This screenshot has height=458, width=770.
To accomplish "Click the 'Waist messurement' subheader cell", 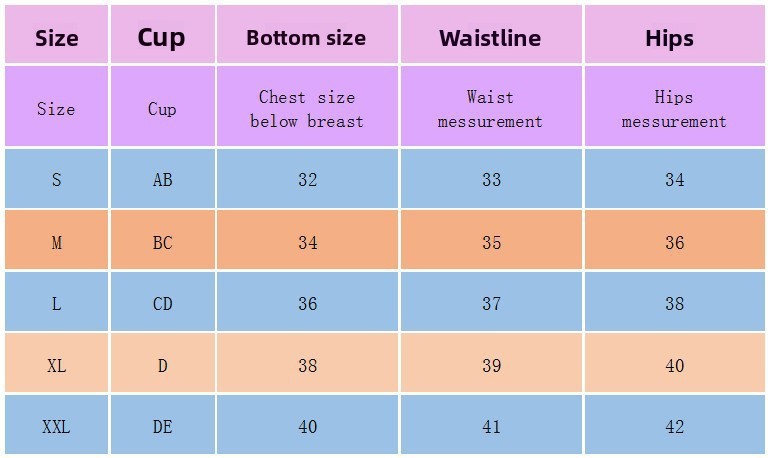I will [x=490, y=109].
